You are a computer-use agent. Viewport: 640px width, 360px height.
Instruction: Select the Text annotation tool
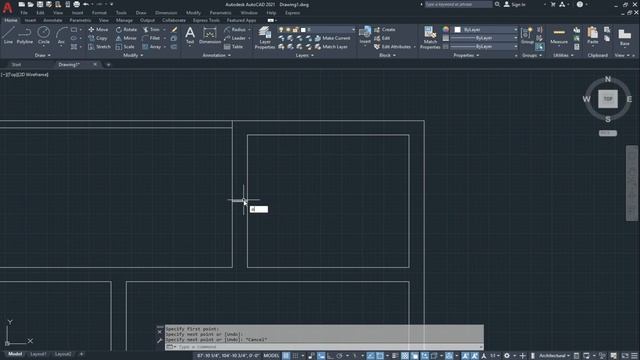(x=190, y=35)
